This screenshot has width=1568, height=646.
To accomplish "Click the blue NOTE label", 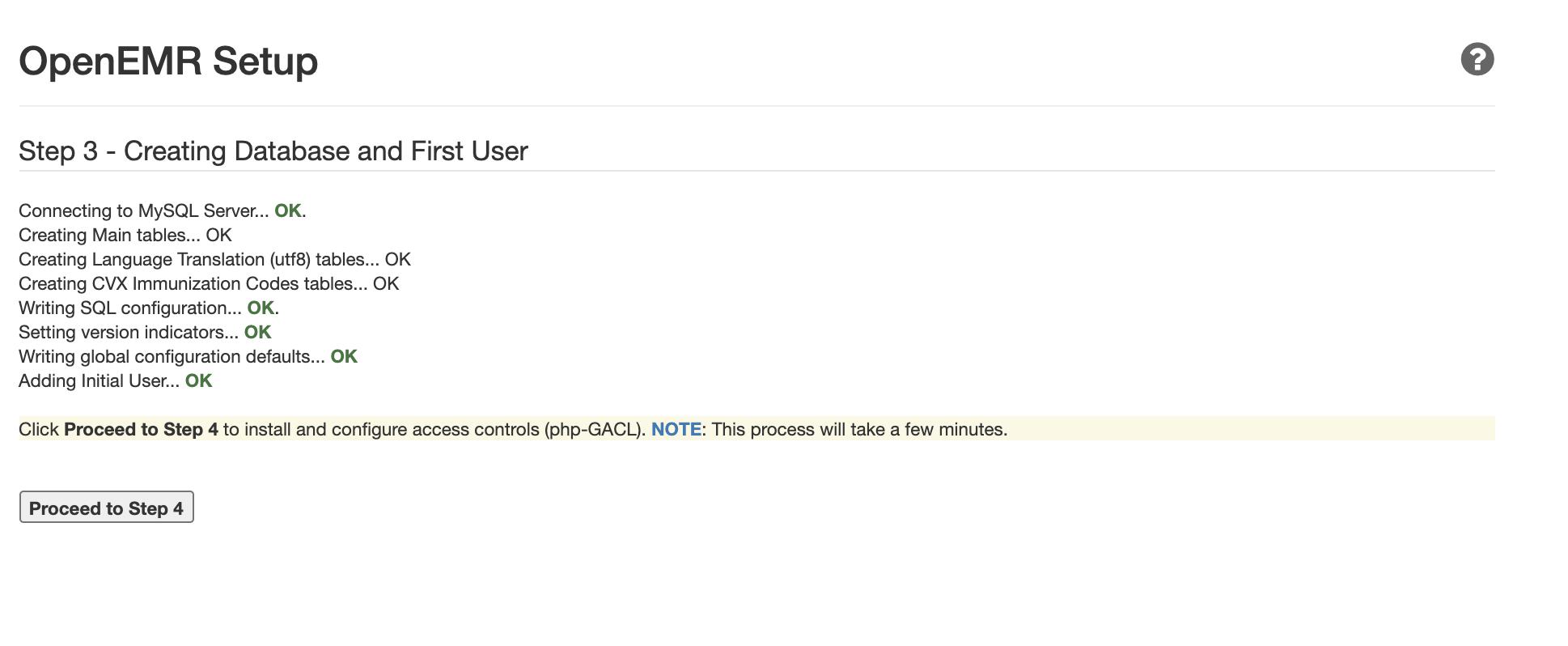I will coord(676,430).
